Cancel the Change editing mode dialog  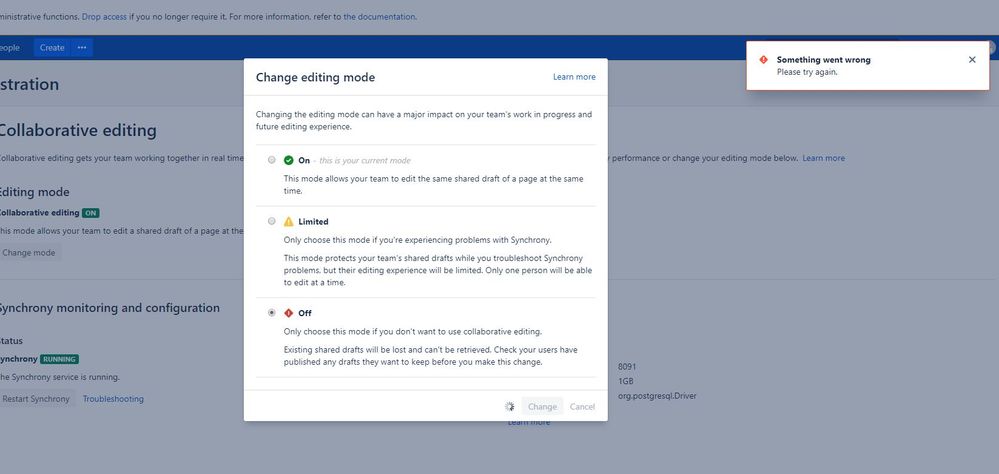(x=582, y=406)
